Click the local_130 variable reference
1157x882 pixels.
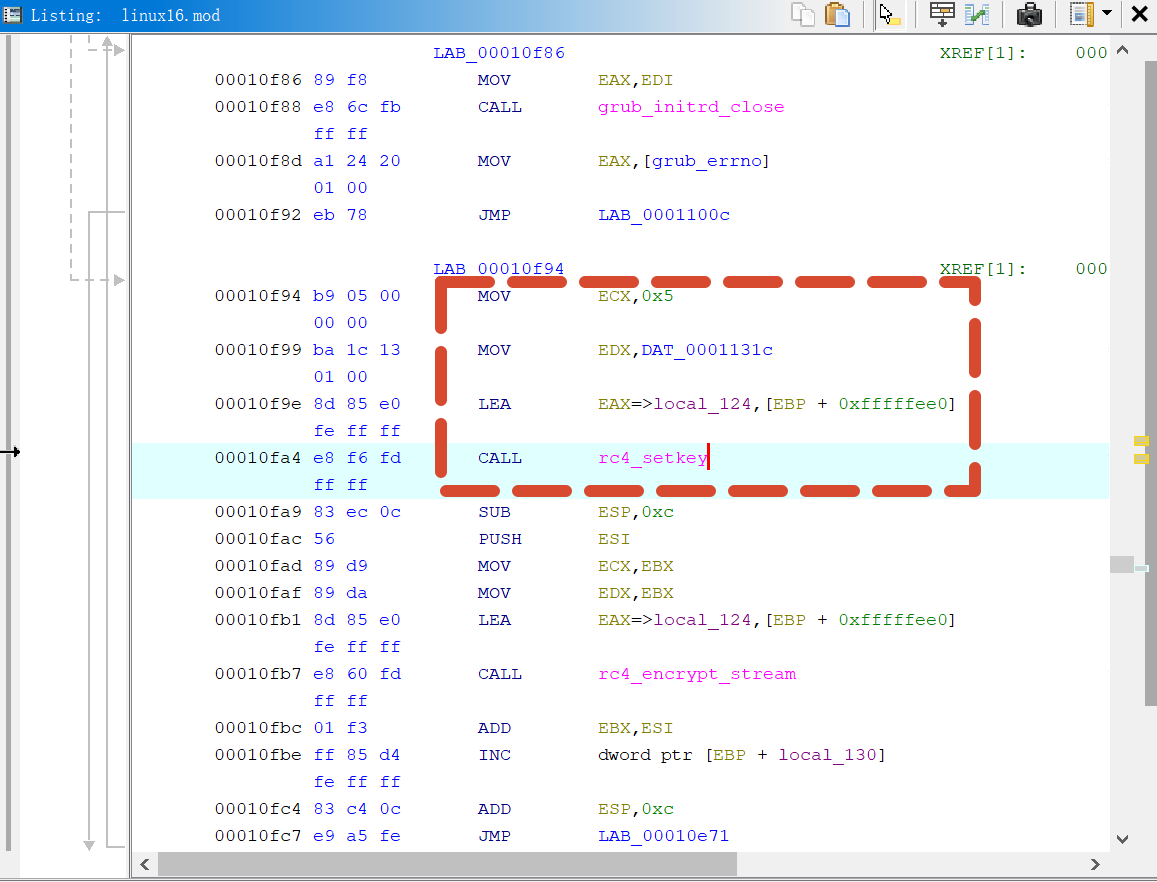pyautogui.click(x=827, y=755)
